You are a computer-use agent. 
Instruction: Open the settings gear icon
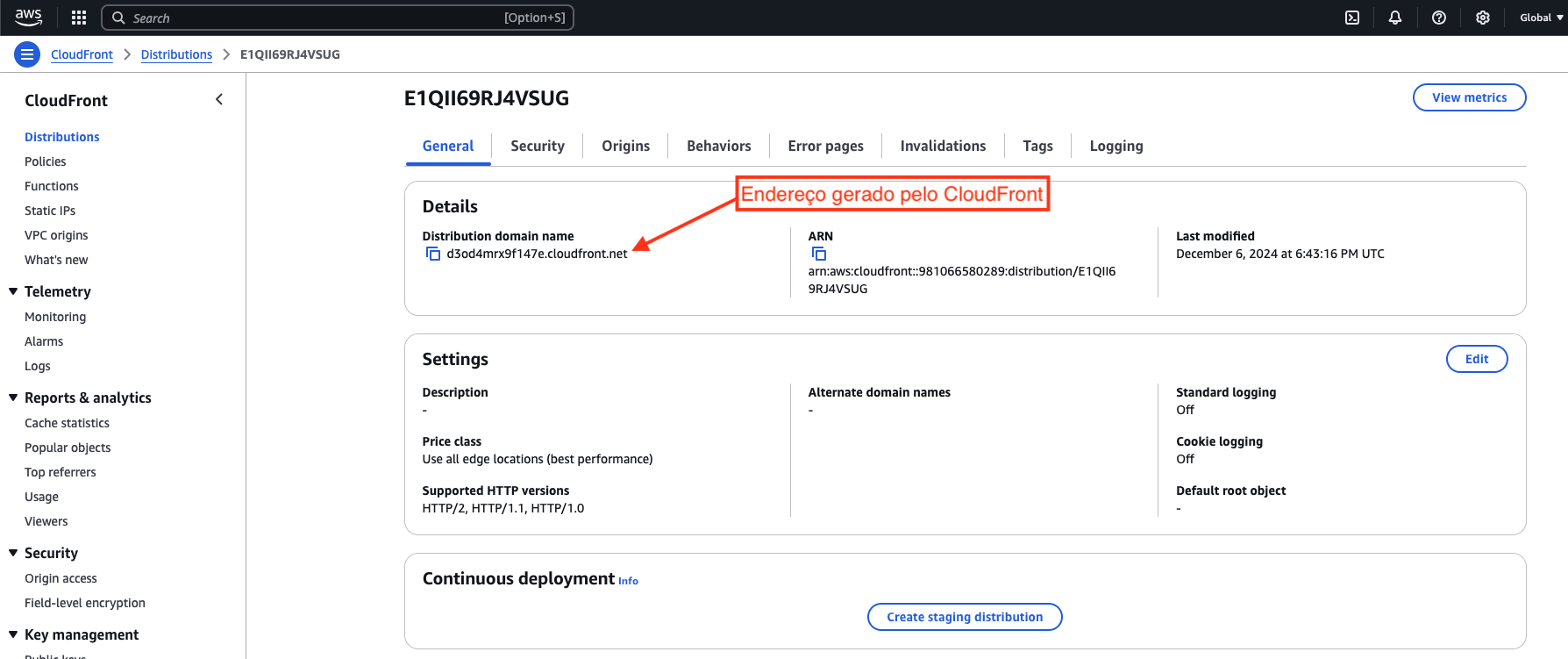[1483, 18]
